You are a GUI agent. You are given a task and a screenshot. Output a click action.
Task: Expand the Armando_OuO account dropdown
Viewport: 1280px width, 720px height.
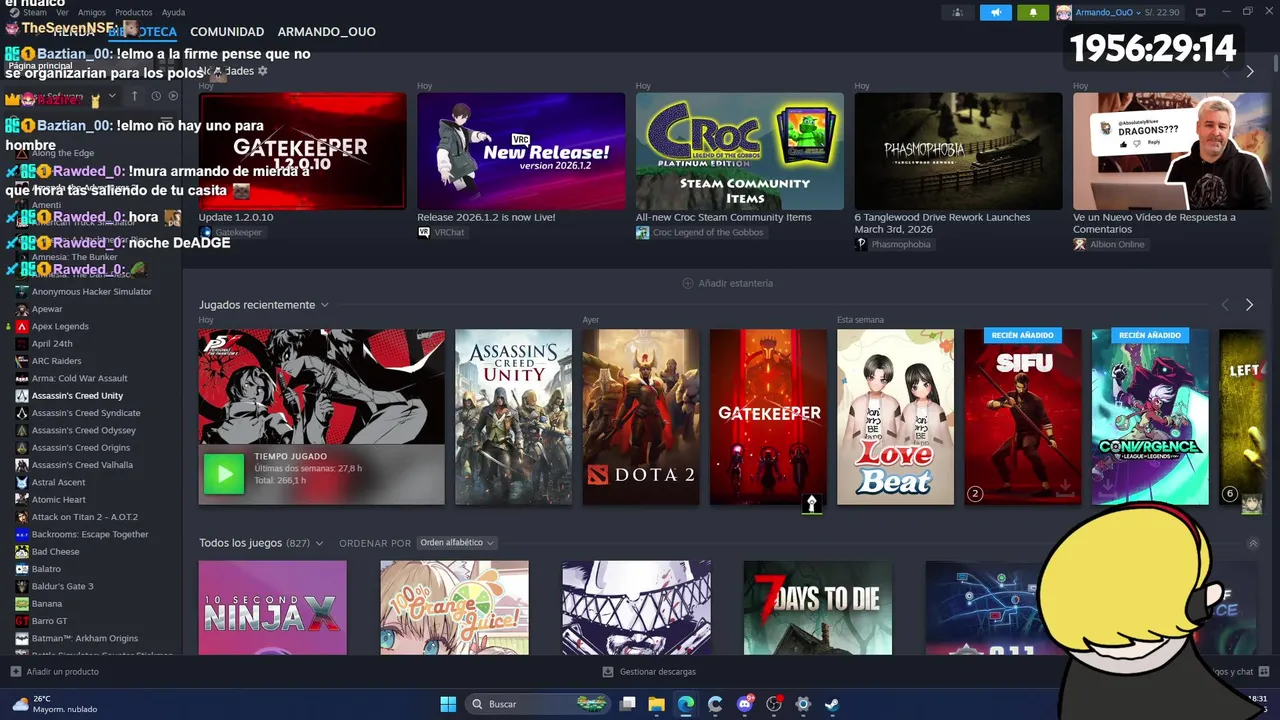point(1138,13)
